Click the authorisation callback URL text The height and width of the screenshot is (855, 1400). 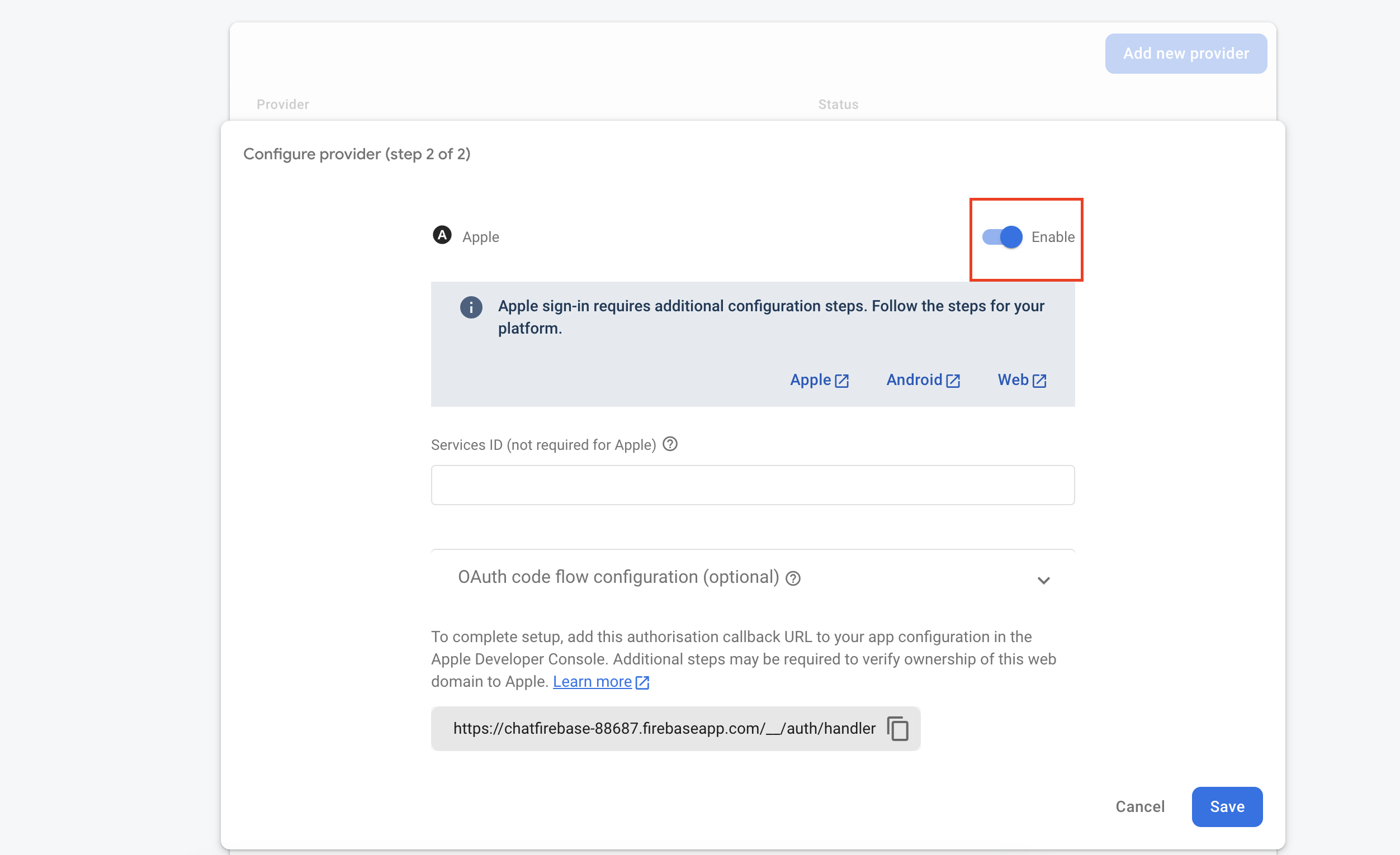point(664,728)
